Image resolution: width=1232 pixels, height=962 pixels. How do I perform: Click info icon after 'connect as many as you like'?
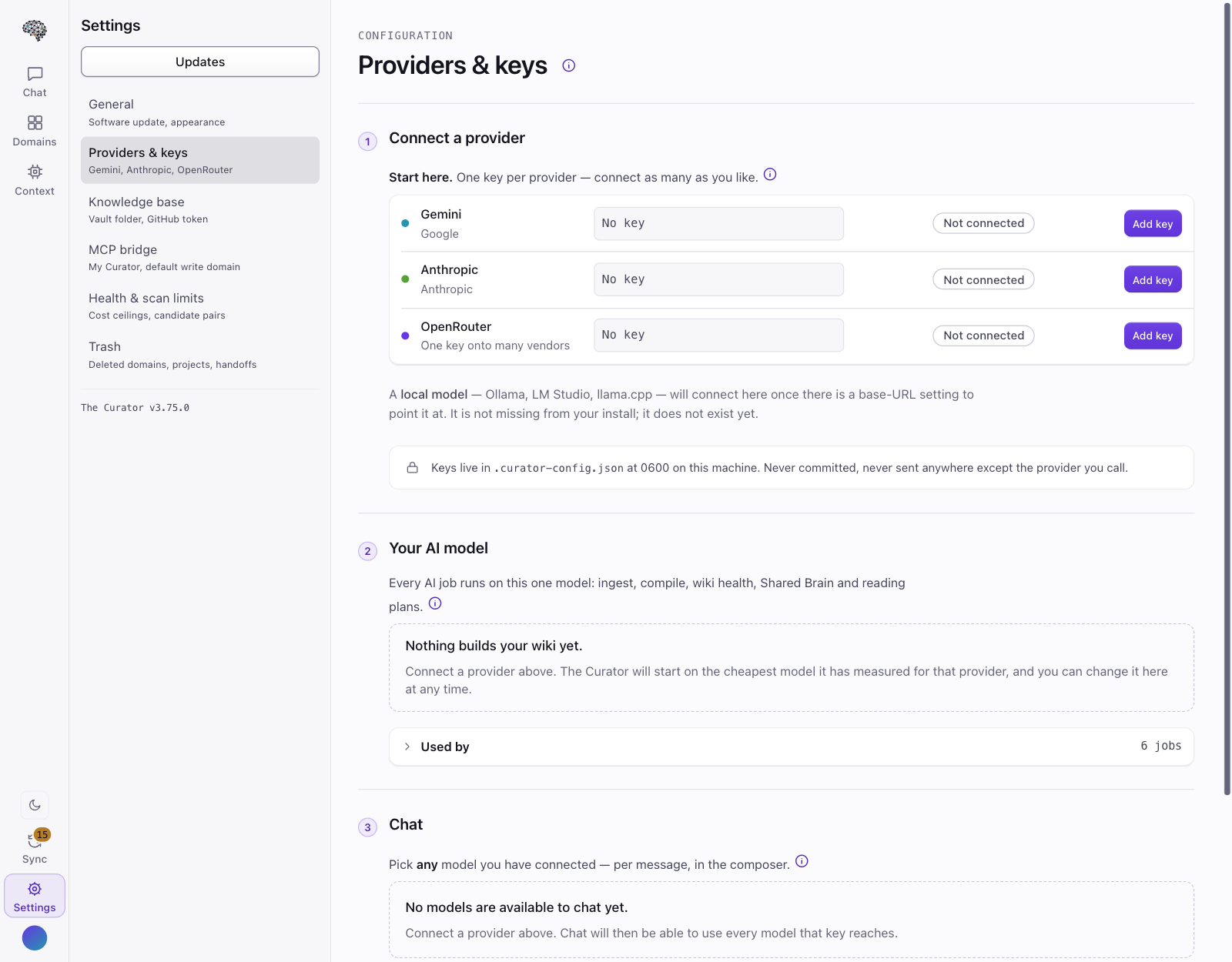pyautogui.click(x=770, y=175)
